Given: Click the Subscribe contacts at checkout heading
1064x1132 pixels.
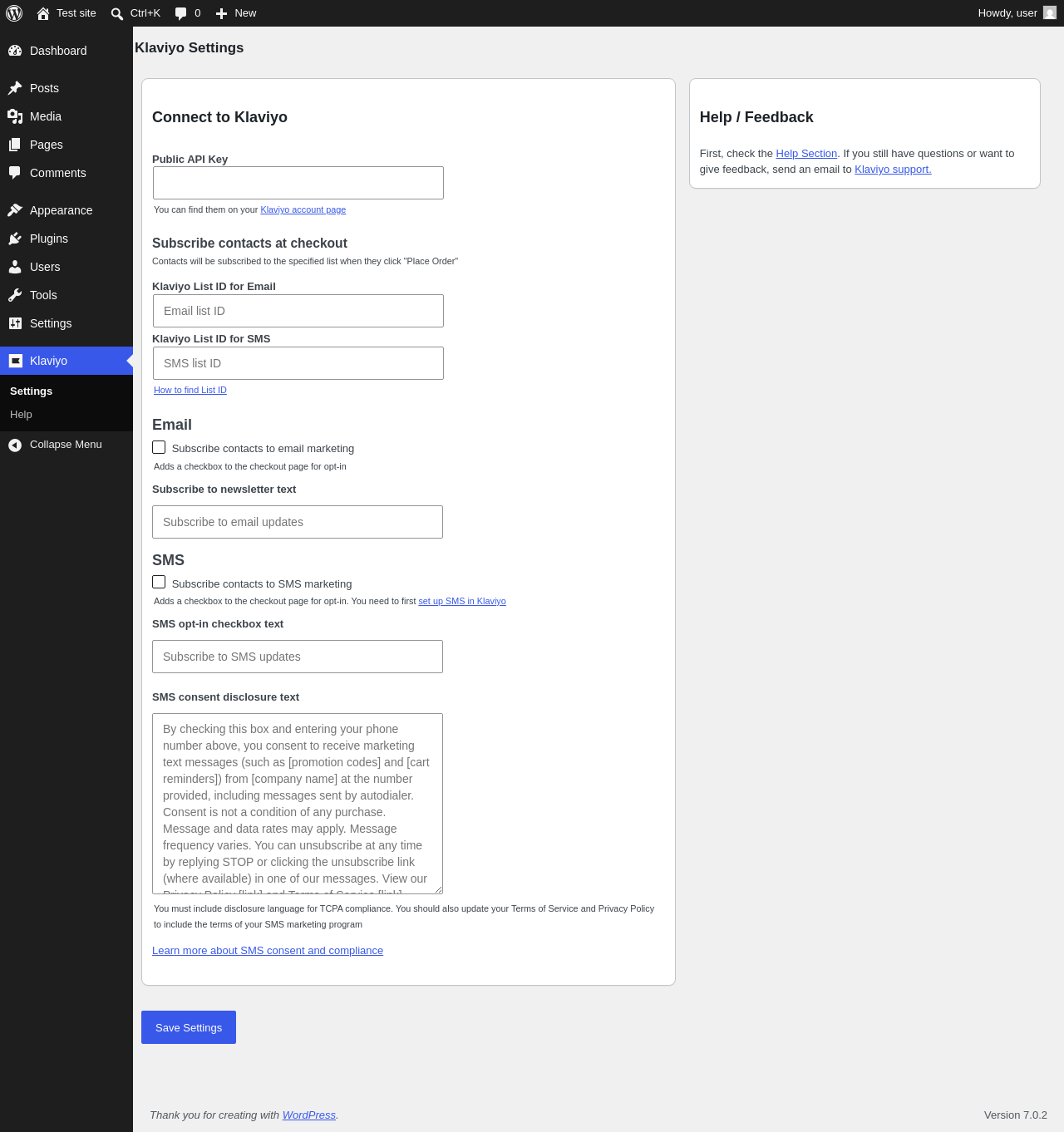Looking at the screenshot, I should (x=249, y=244).
